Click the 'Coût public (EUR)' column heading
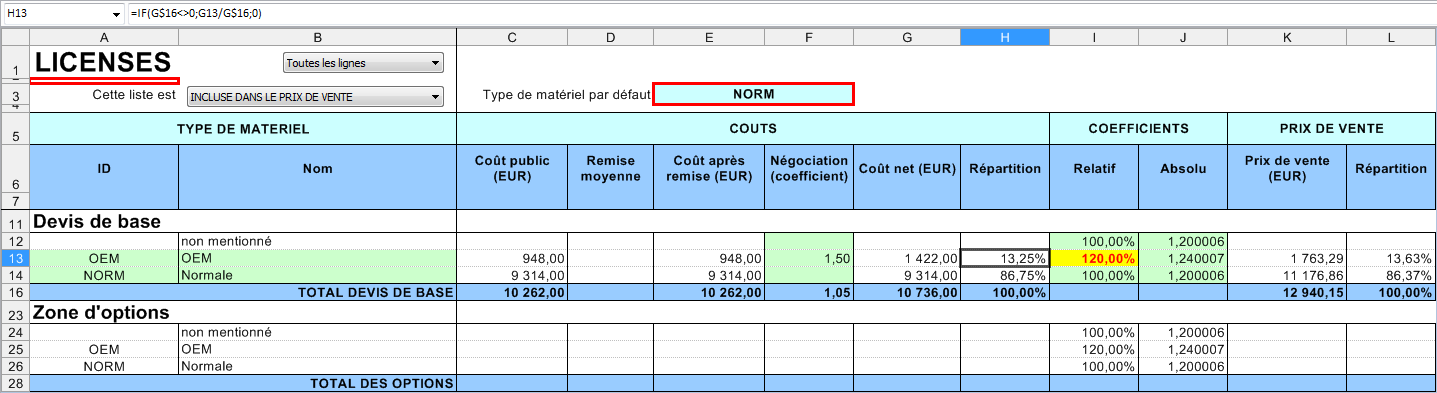This screenshot has width=1437, height=393. coord(512,169)
